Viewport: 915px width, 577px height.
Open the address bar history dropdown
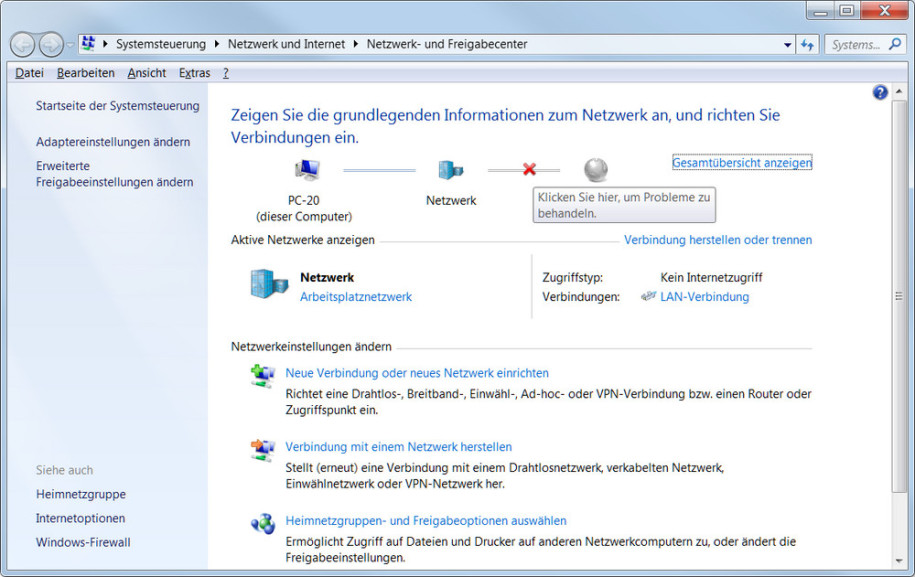click(787, 45)
